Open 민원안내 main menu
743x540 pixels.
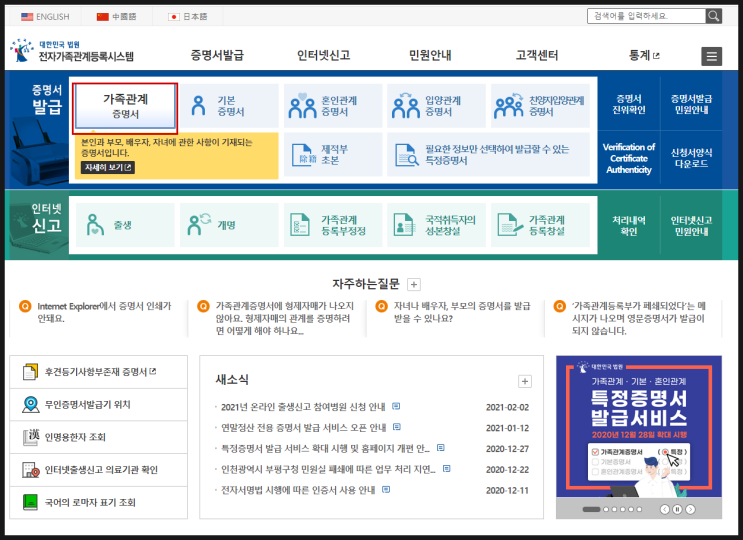430,55
